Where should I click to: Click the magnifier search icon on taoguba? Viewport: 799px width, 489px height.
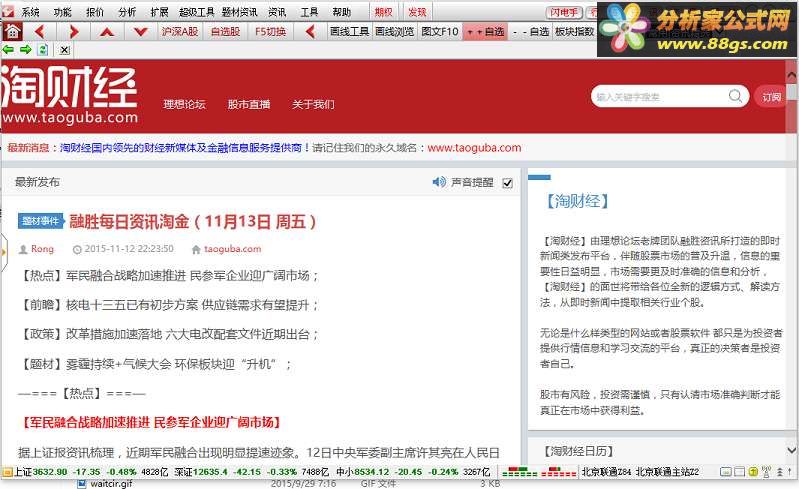pos(735,96)
